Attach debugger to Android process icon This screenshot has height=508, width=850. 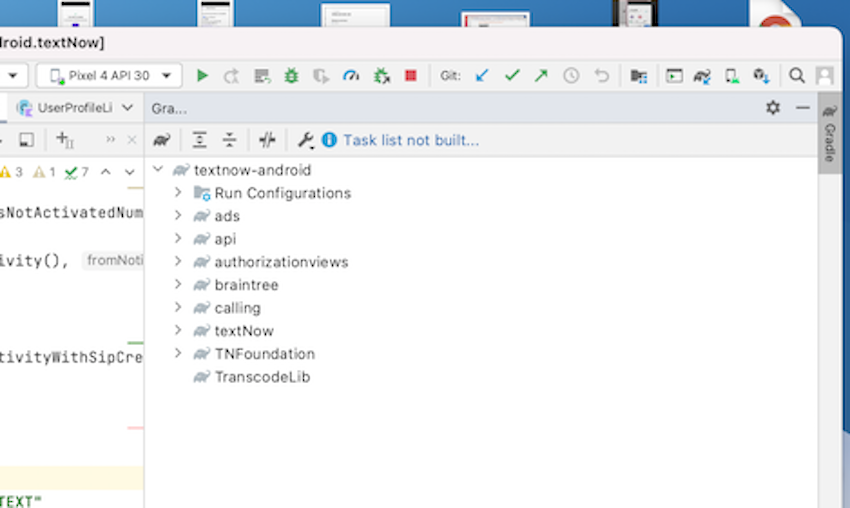[x=382, y=76]
